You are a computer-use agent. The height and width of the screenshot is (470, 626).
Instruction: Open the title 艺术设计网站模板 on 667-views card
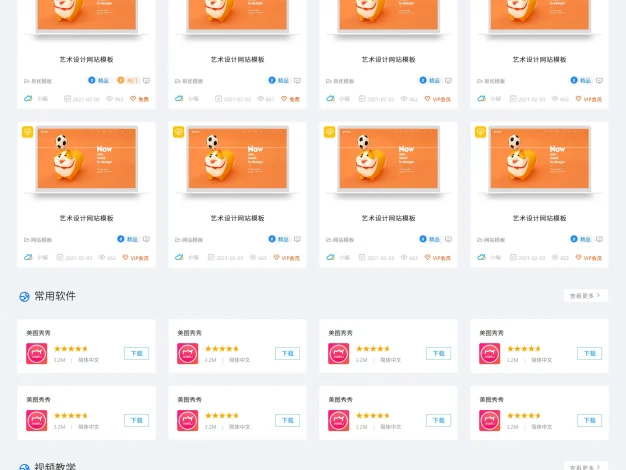[238, 59]
